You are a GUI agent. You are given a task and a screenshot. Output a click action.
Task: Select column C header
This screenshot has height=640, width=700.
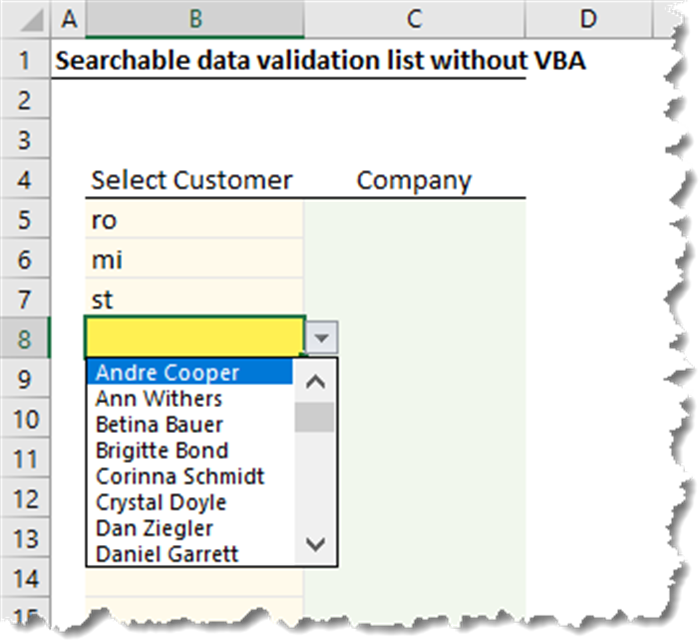pos(414,17)
